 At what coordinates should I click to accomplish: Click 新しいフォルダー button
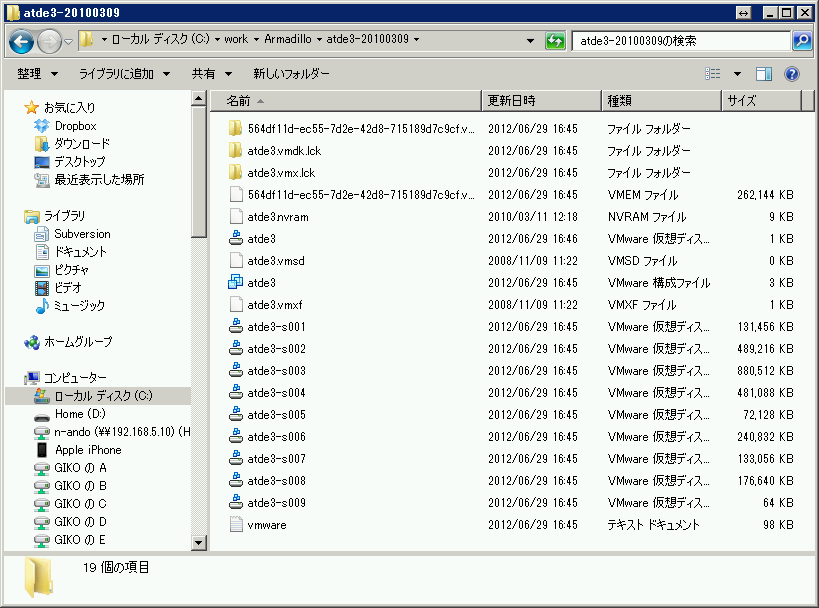pyautogui.click(x=291, y=74)
